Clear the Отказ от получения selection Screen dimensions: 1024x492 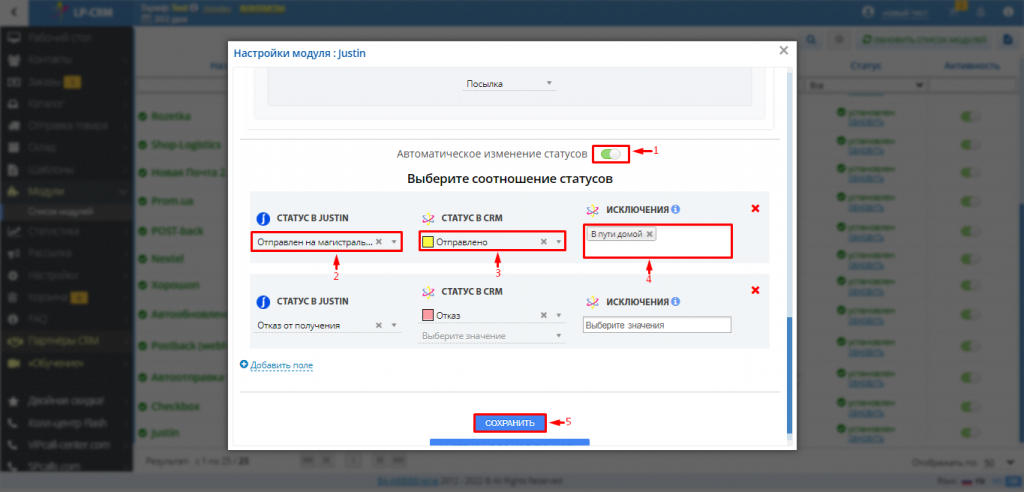(x=379, y=325)
